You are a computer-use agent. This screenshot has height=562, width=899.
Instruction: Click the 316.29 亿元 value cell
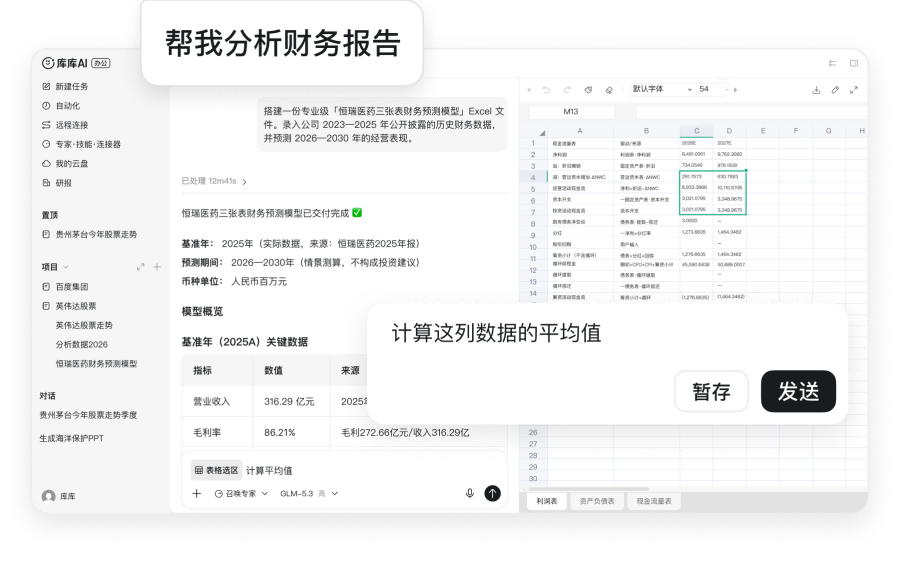click(289, 401)
